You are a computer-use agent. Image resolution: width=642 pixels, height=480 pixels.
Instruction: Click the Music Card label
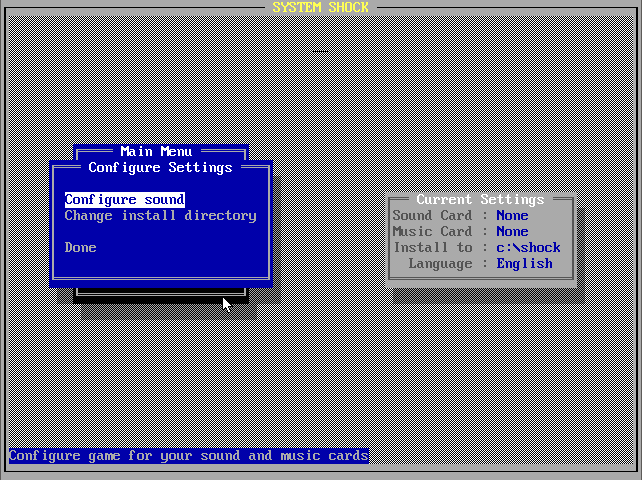pyautogui.click(x=431, y=232)
